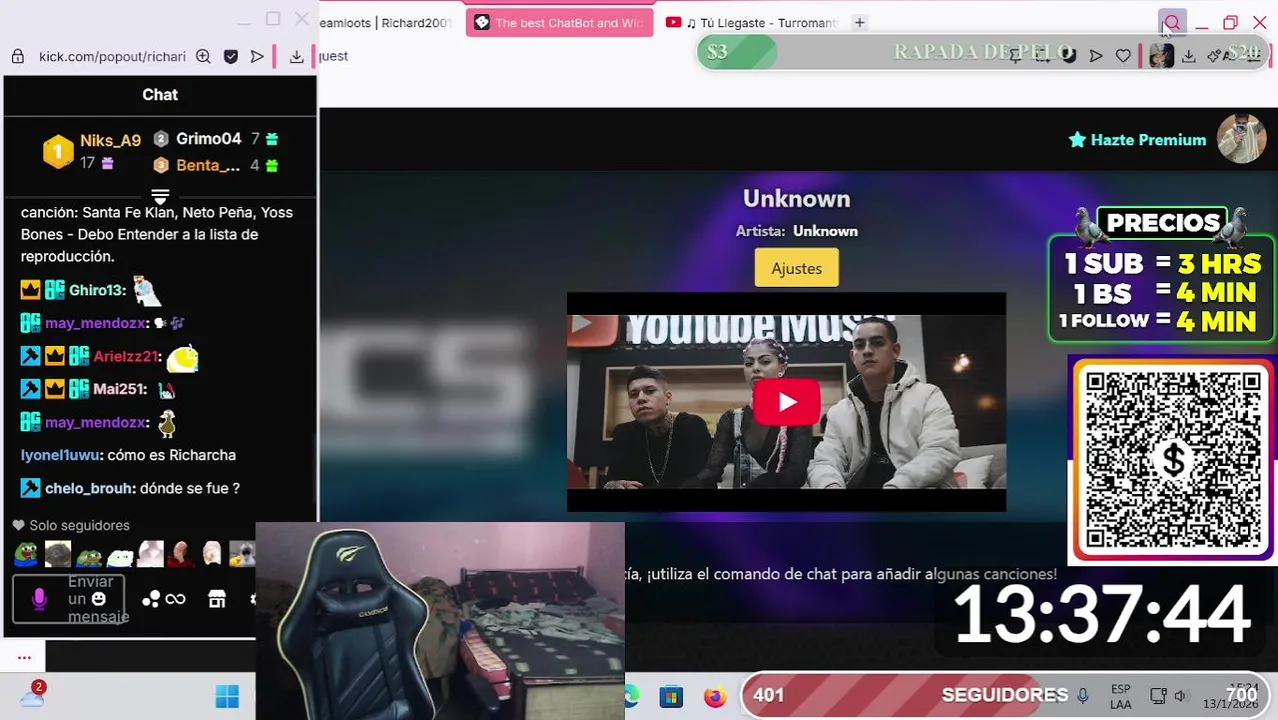This screenshot has width=1278, height=720.
Task: Open the Windows Start menu
Action: pos(227,697)
